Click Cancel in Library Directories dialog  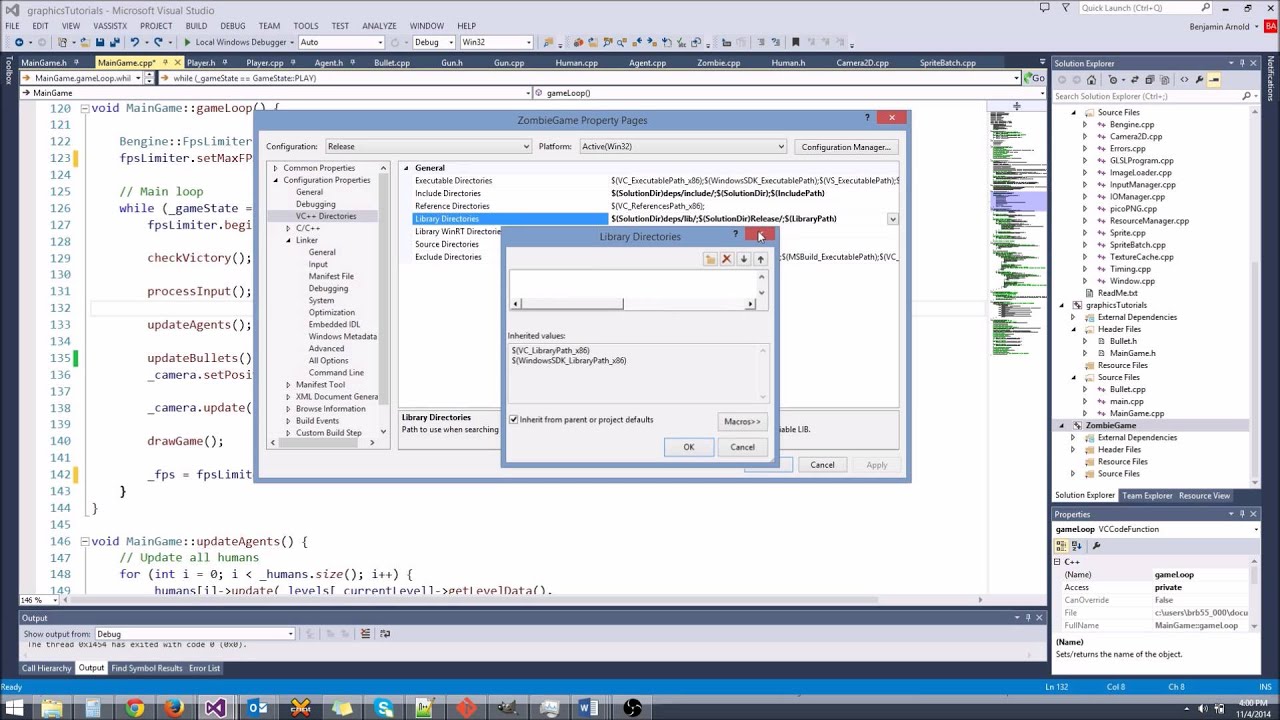(742, 447)
